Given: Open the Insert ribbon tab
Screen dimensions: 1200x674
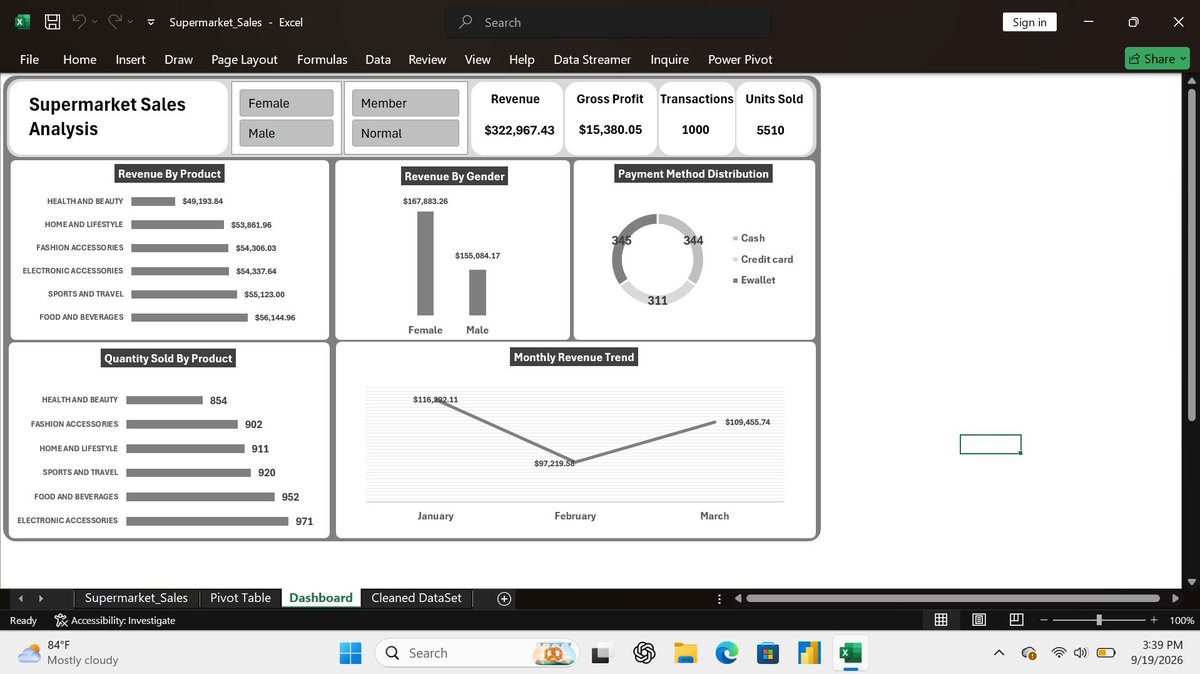Looking at the screenshot, I should coord(130,59).
